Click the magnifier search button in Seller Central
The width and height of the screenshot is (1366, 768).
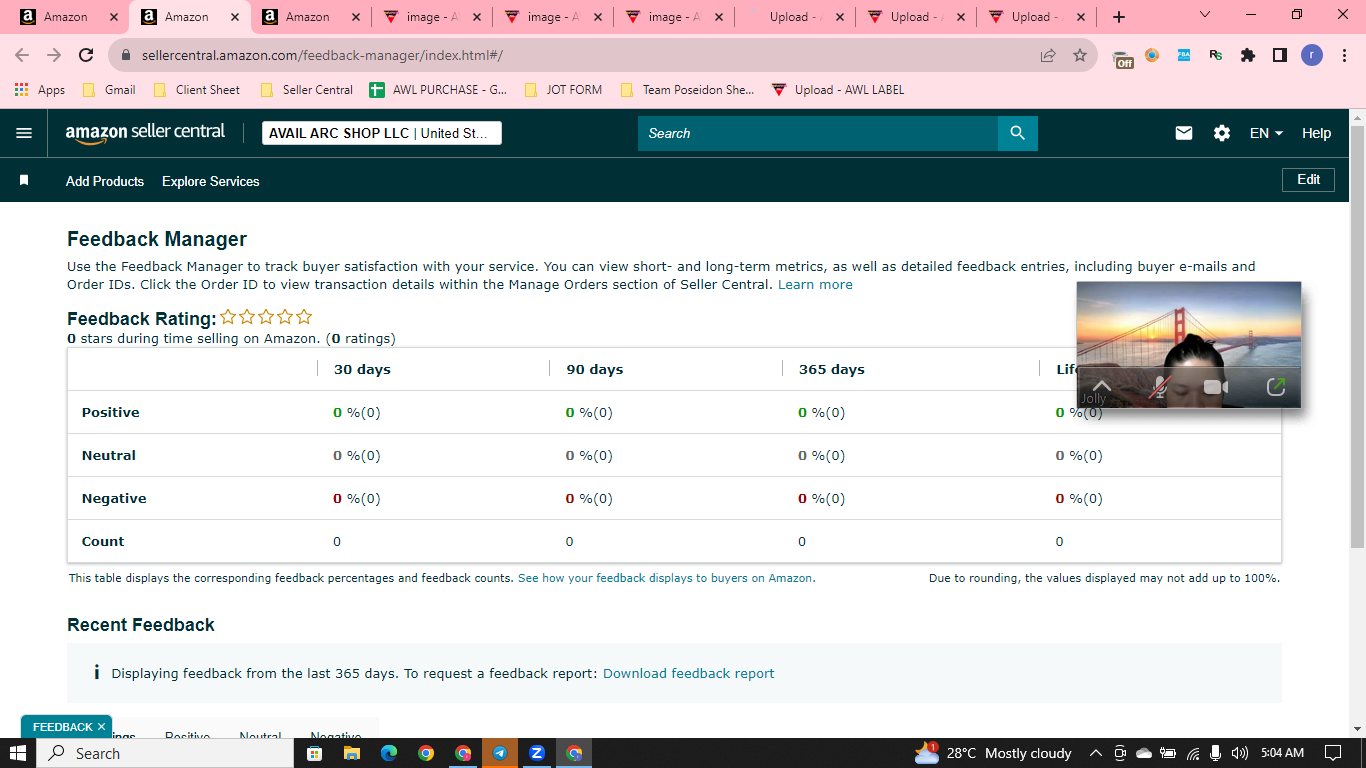(1018, 133)
